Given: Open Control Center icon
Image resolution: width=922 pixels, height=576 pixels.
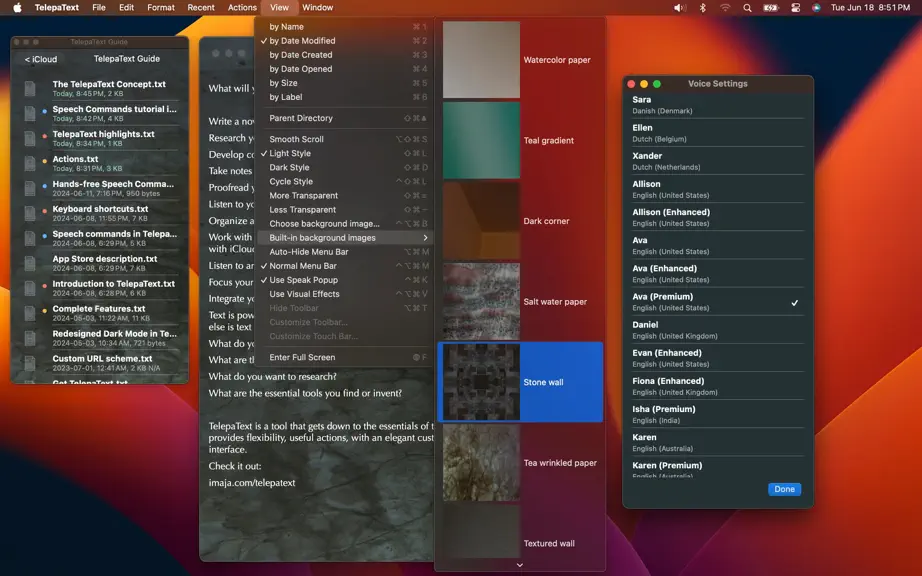Looking at the screenshot, I should [x=796, y=8].
